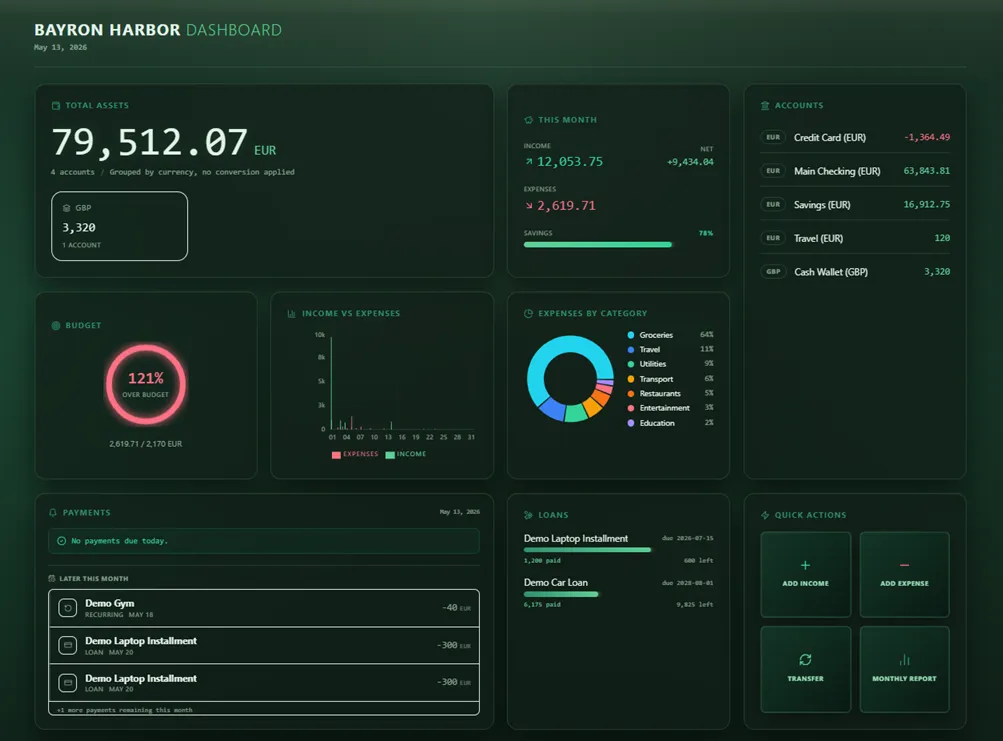1003x741 pixels.
Task: Click the '9,825 left' loan text
Action: point(695,605)
